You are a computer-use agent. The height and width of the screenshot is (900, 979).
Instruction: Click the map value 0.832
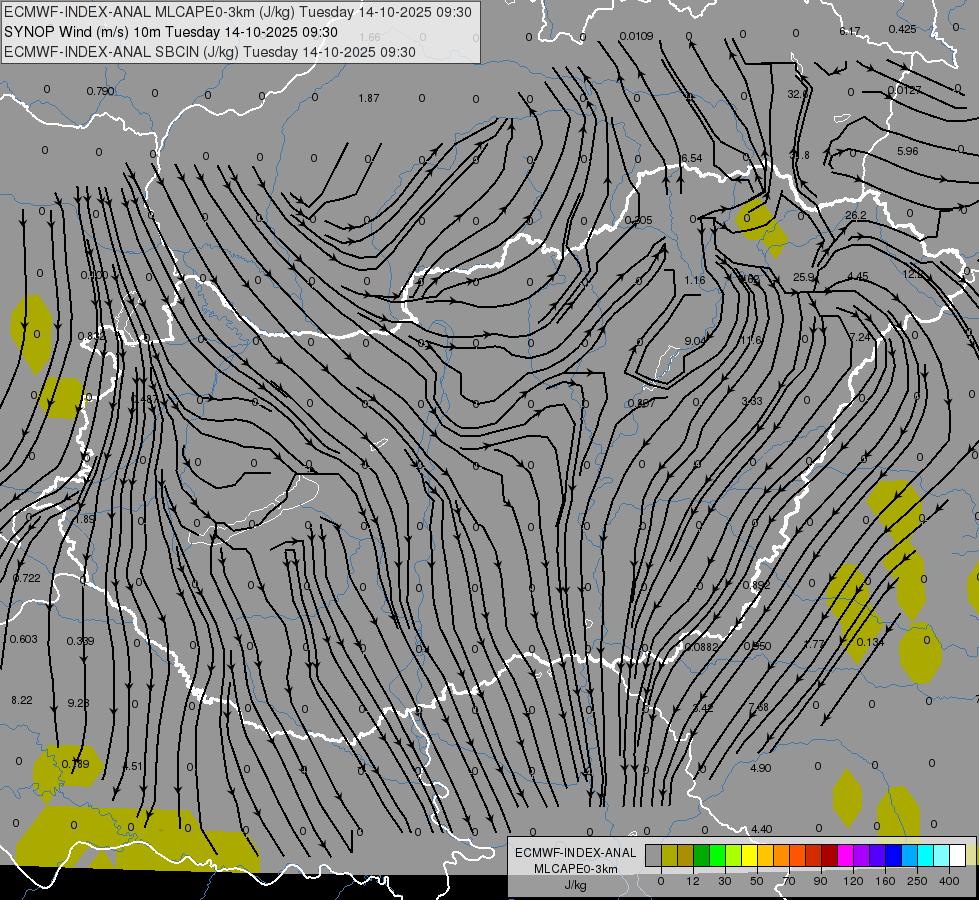(x=92, y=336)
